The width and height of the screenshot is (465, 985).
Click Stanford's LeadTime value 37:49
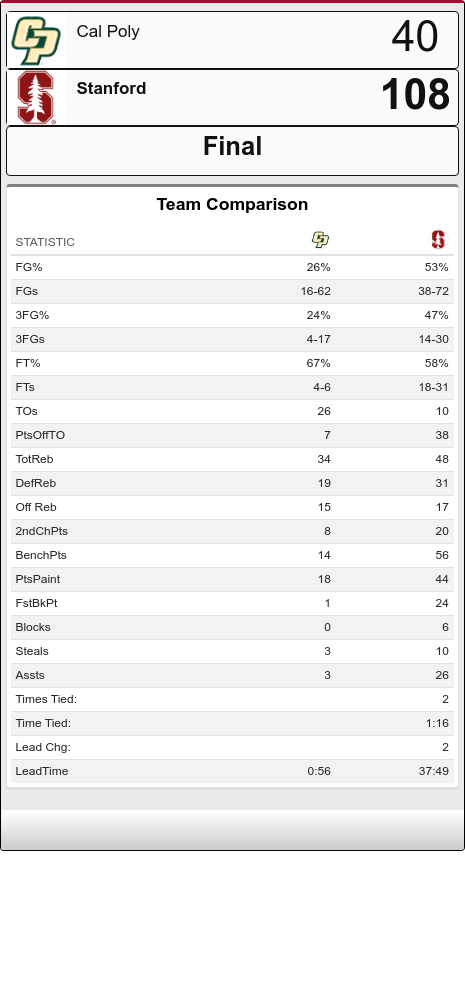tap(434, 771)
